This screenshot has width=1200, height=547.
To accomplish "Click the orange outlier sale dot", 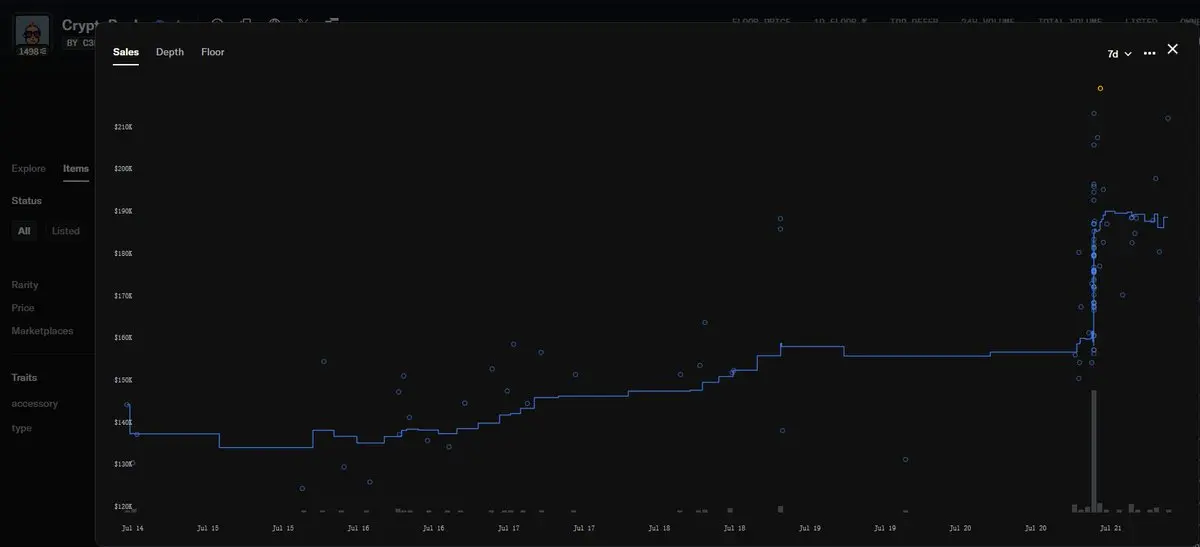I will coord(1100,88).
